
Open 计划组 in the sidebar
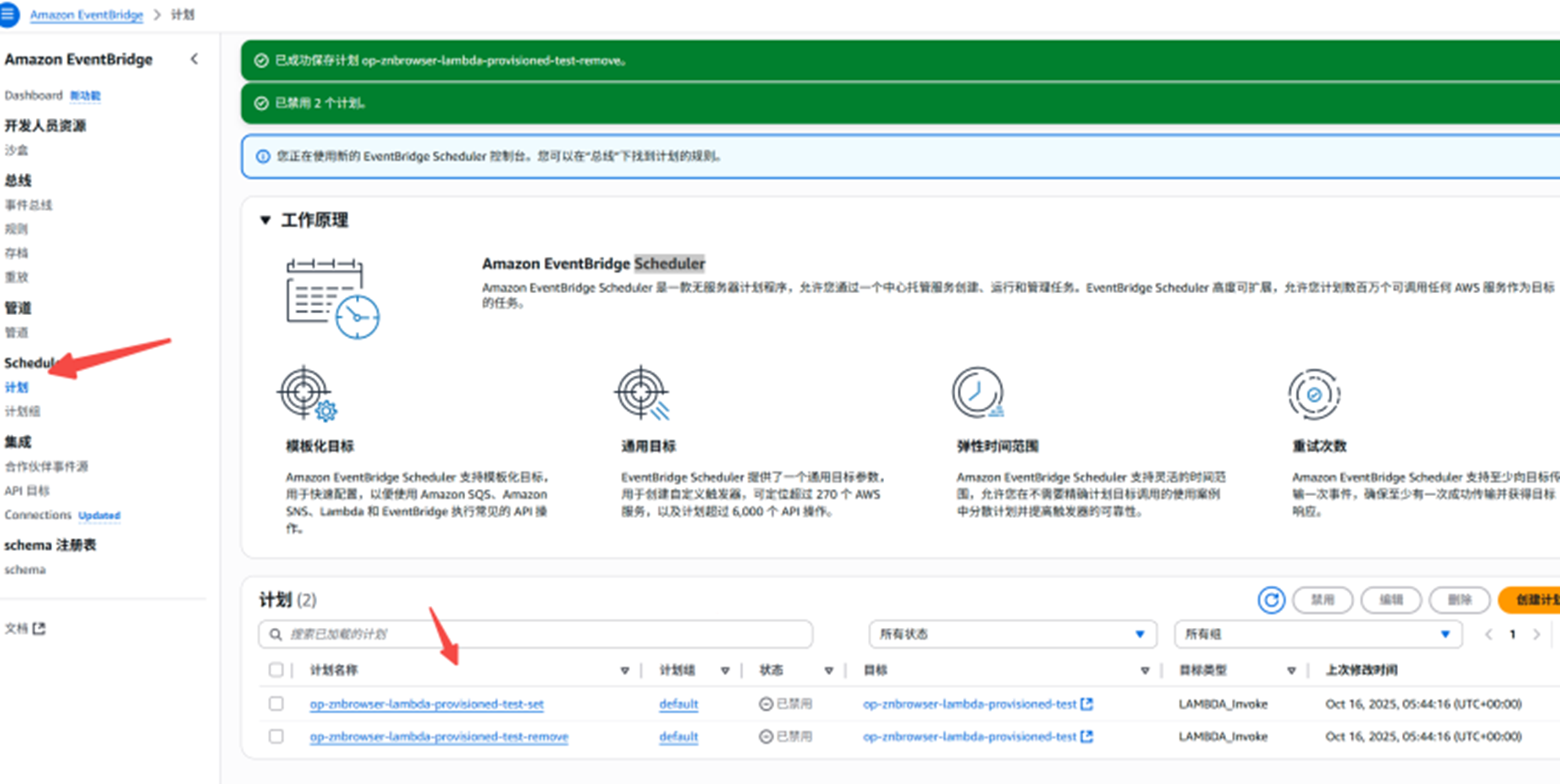(22, 411)
